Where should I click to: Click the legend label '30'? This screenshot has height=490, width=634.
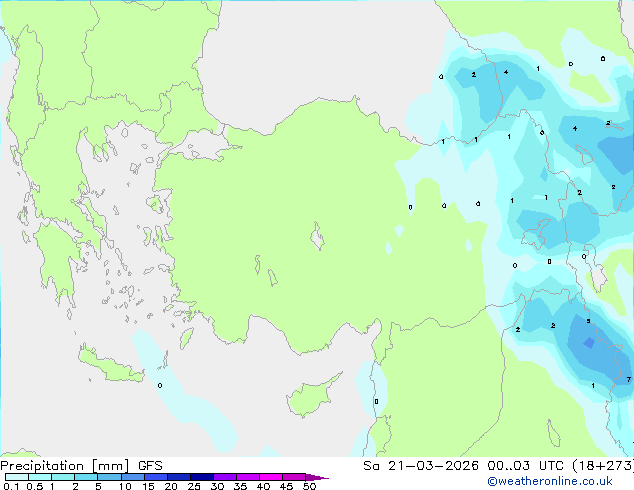217,486
